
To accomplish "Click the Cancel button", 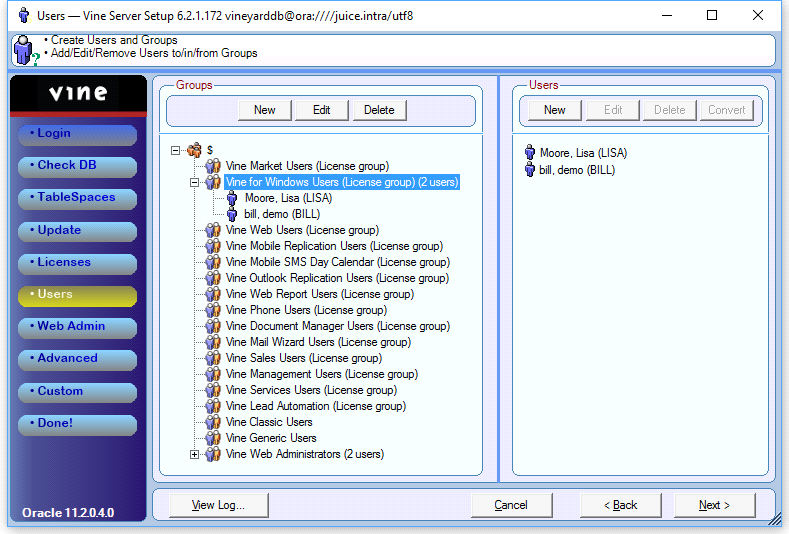I will click(511, 505).
